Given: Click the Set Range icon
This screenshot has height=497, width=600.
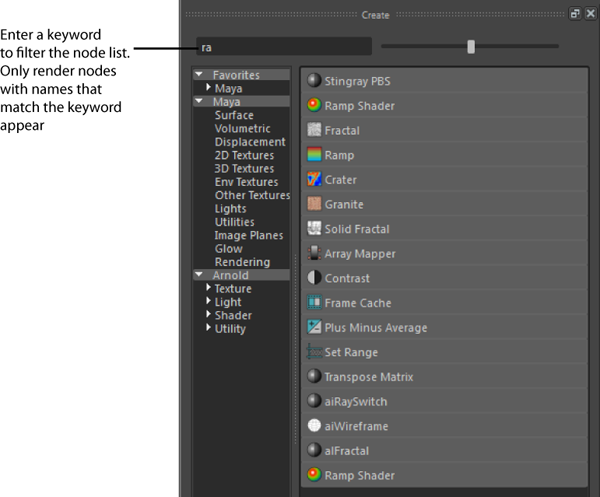Looking at the screenshot, I should 314,352.
